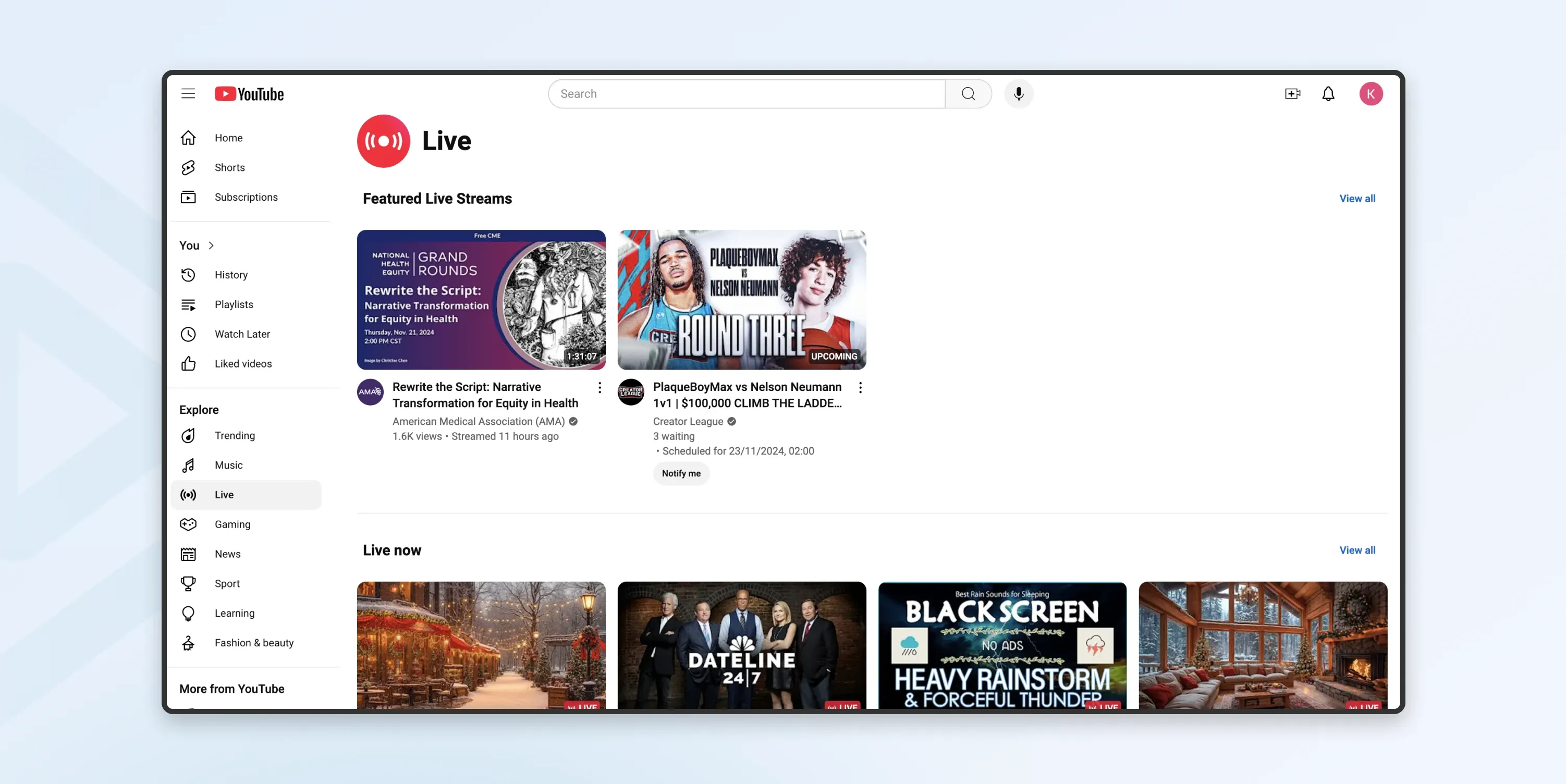Click the red Live broadcast badge

(384, 141)
